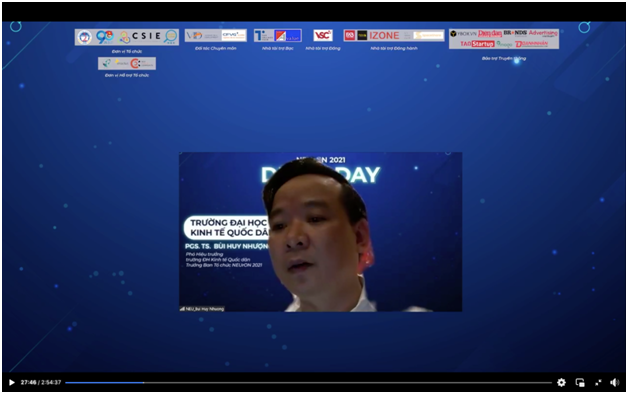Enable picture-in-picture mode

[580, 383]
